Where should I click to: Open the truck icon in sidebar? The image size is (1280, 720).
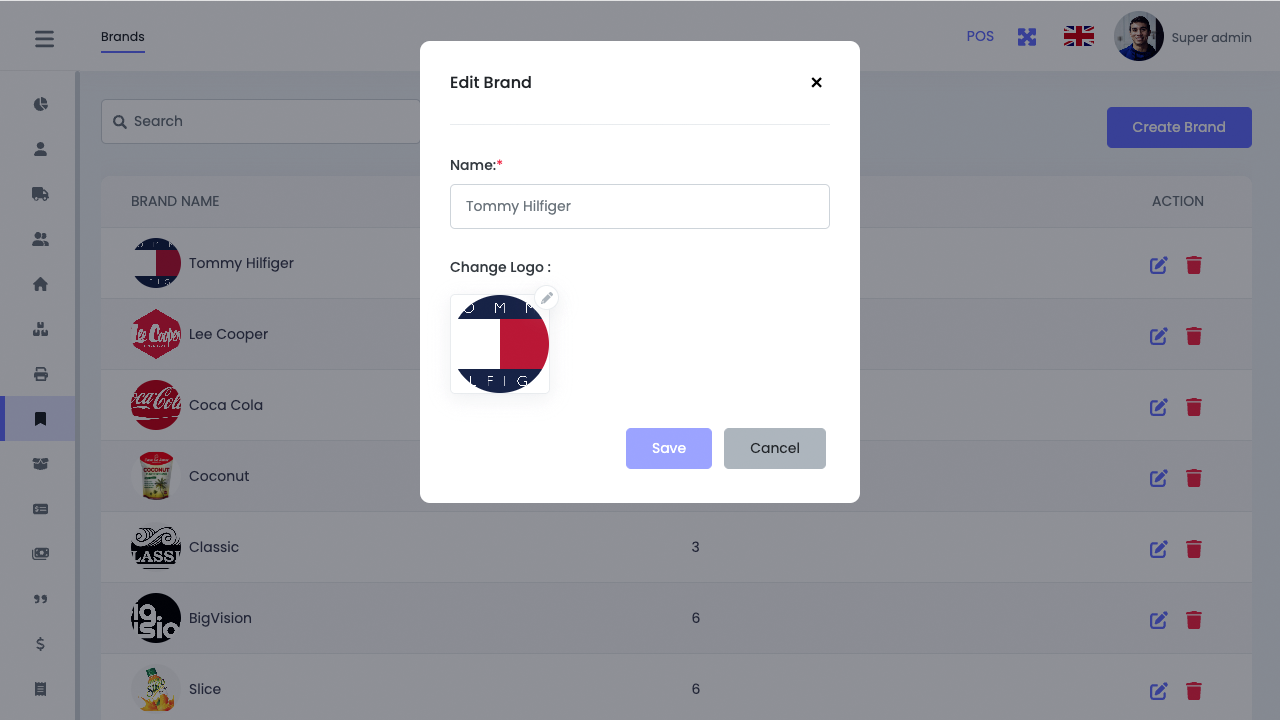[41, 194]
